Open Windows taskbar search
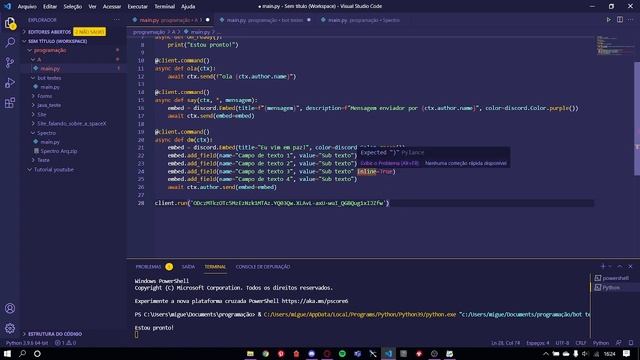This screenshot has width=640, height=360. [22, 353]
